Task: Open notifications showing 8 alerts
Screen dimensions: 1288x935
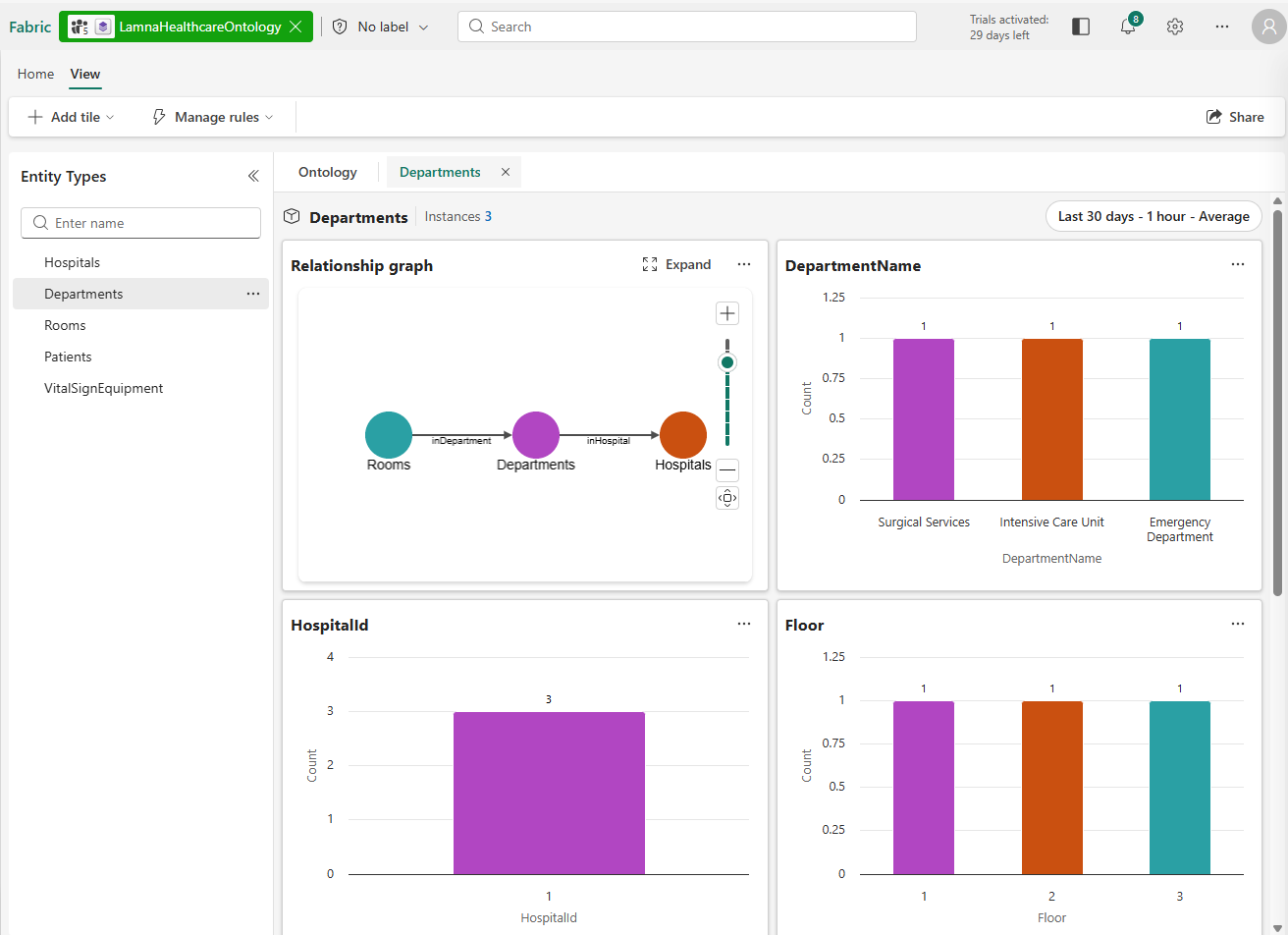Action: pyautogui.click(x=1127, y=27)
